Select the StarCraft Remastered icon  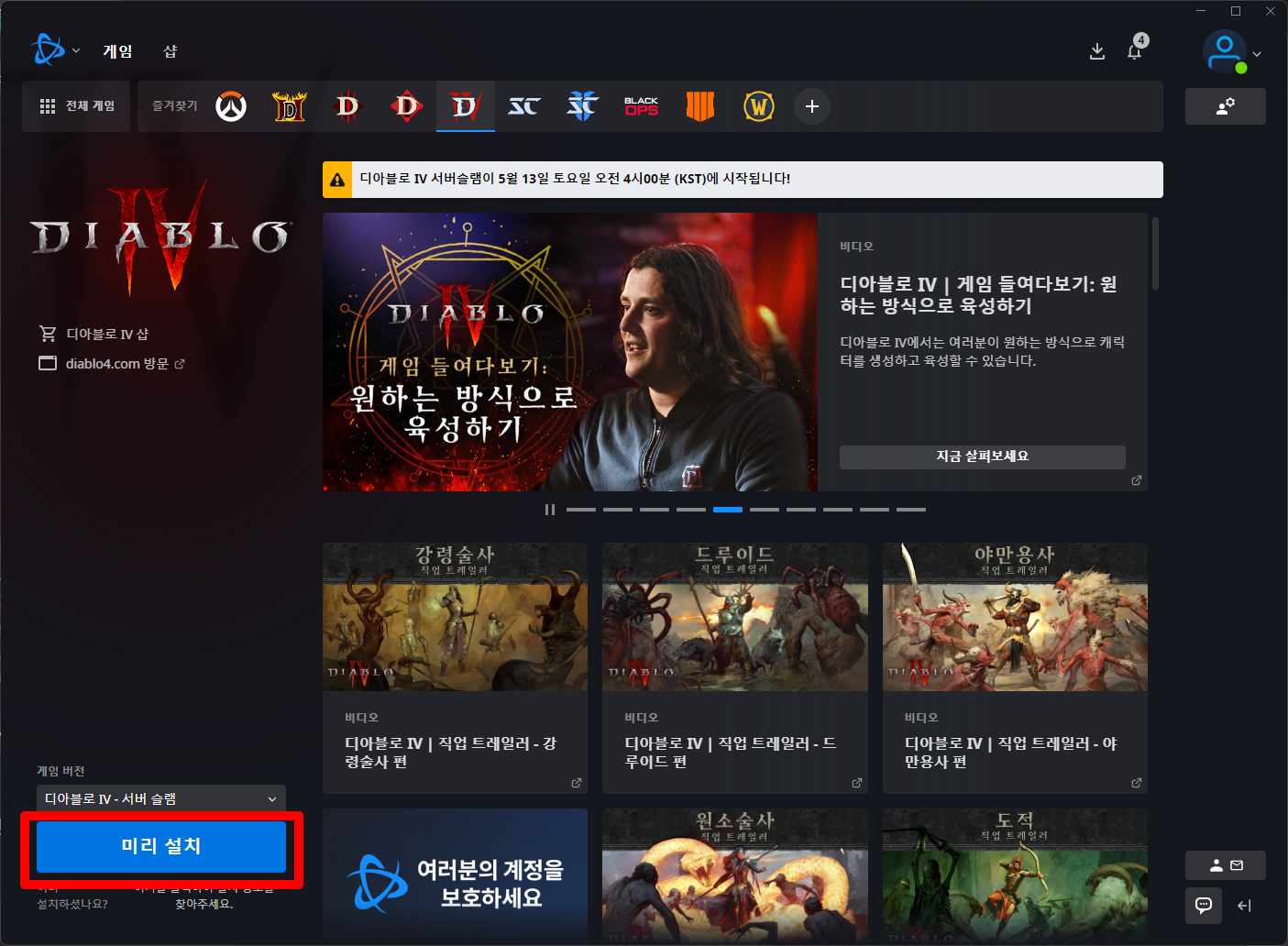[x=524, y=106]
